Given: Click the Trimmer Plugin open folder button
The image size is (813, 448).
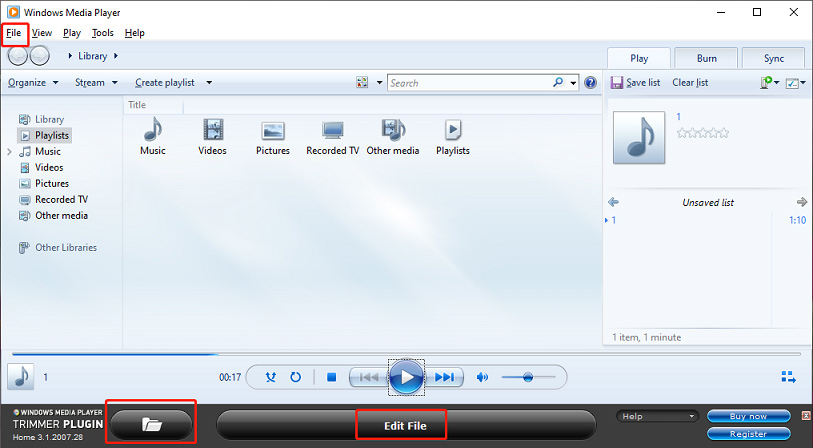Looking at the screenshot, I should tap(151, 425).
